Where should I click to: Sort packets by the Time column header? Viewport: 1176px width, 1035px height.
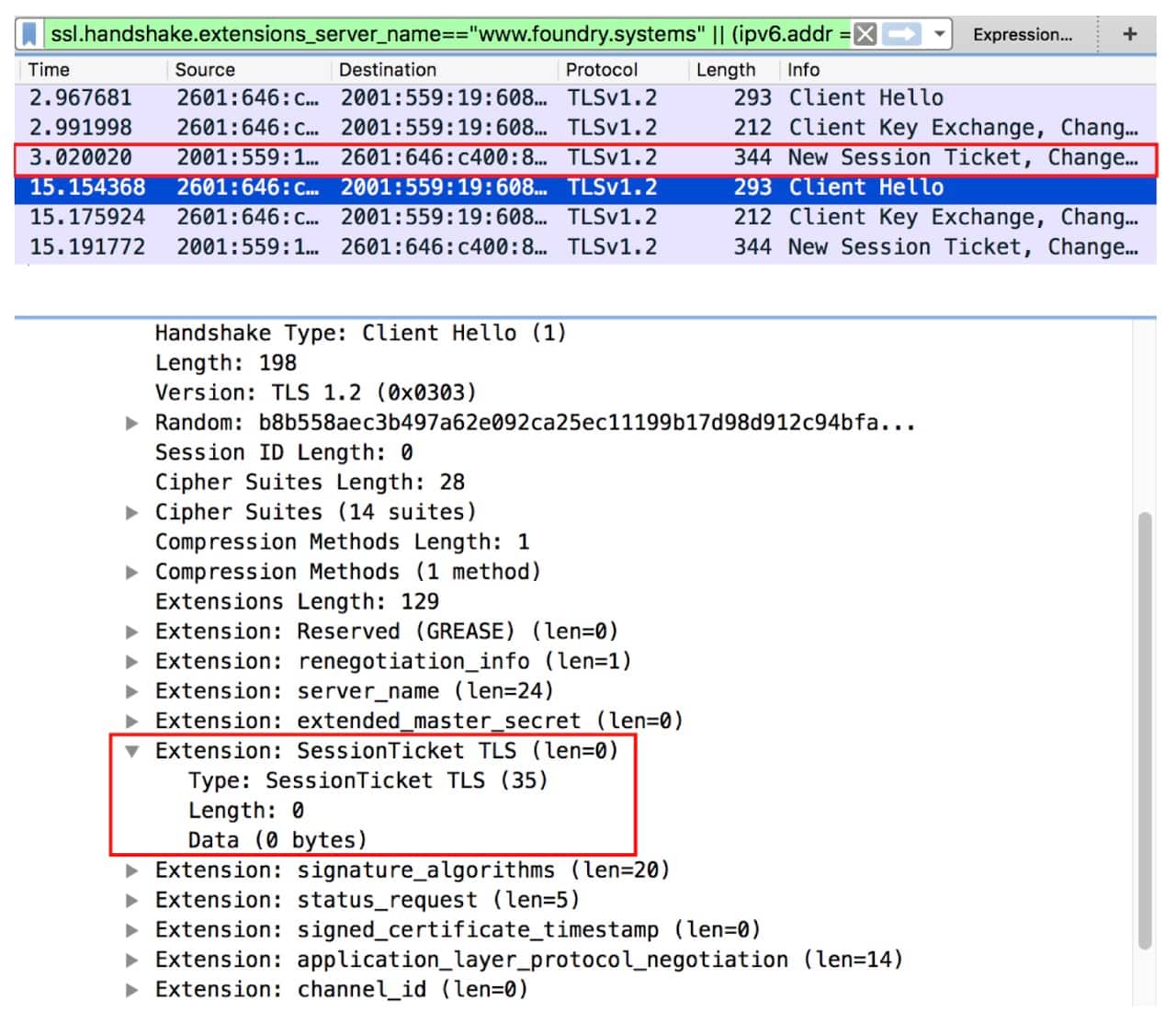tap(49, 70)
